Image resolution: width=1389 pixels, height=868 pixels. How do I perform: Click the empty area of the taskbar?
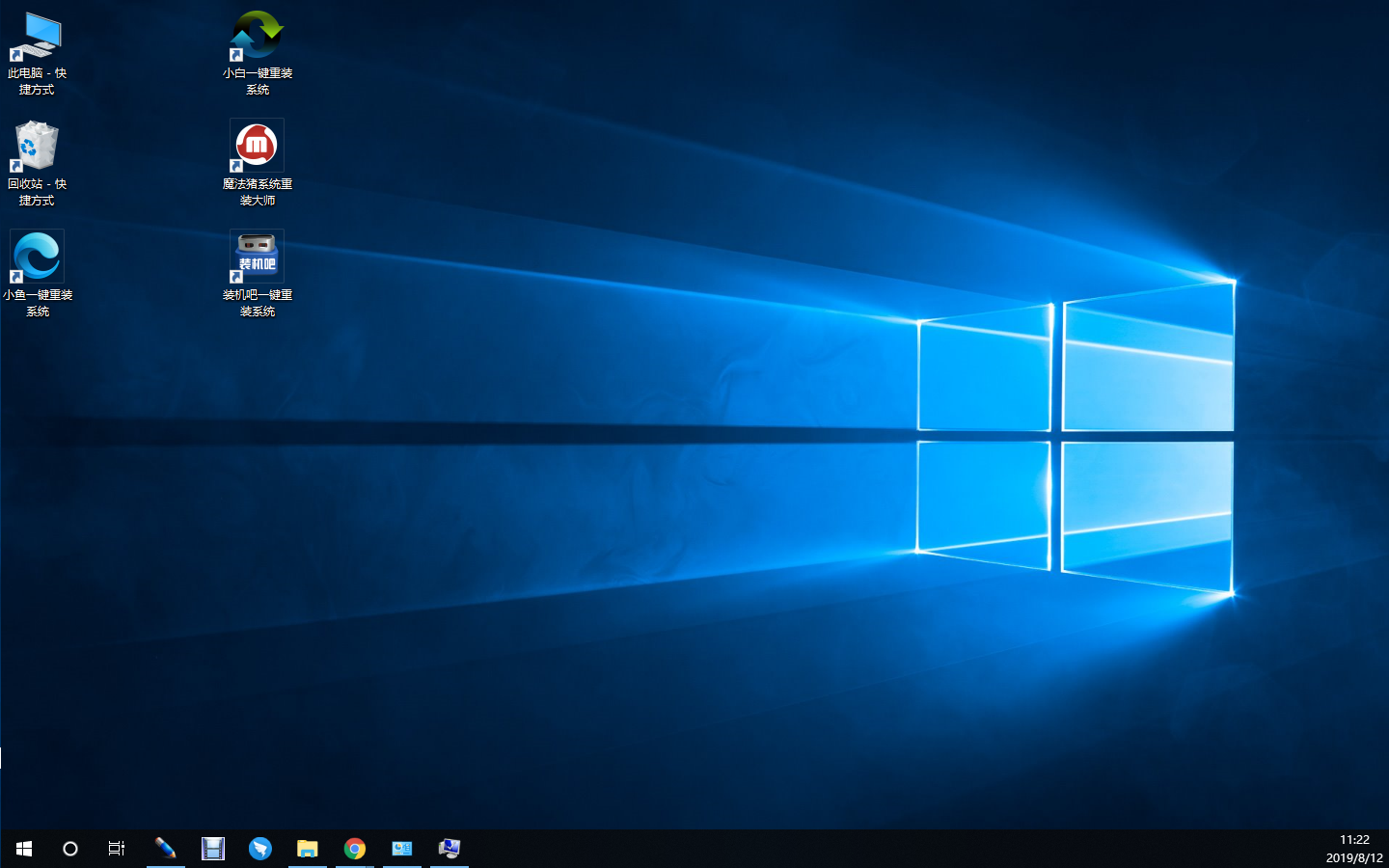pos(868,849)
